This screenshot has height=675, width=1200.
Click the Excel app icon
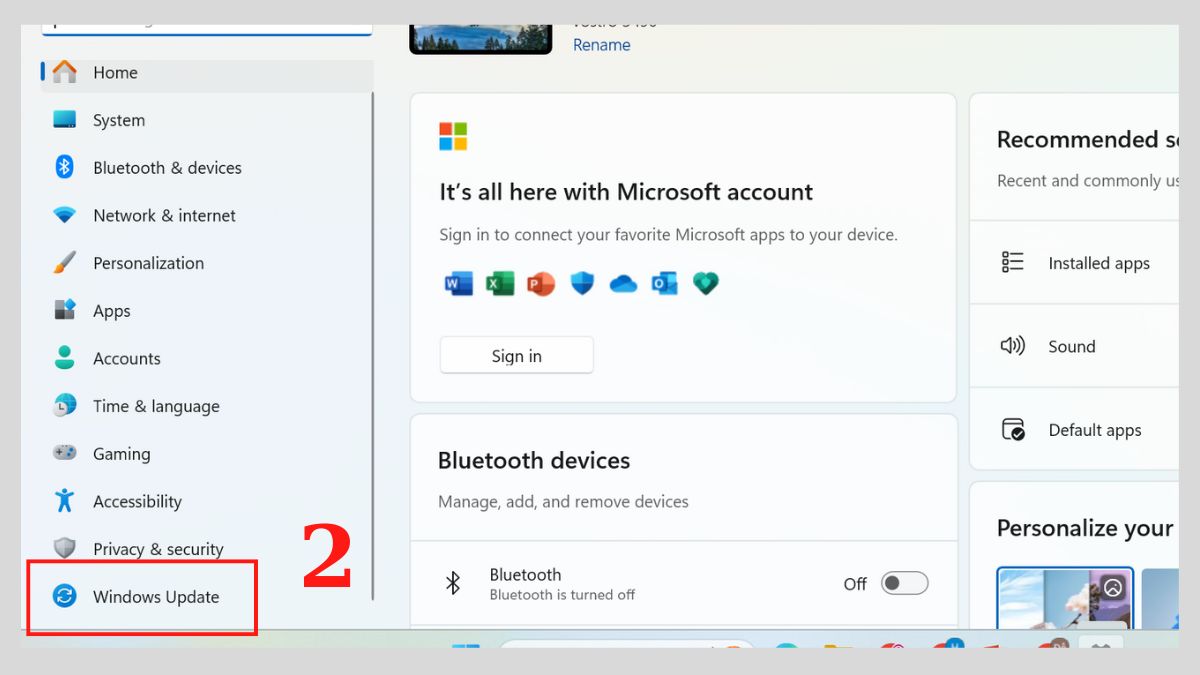500,284
